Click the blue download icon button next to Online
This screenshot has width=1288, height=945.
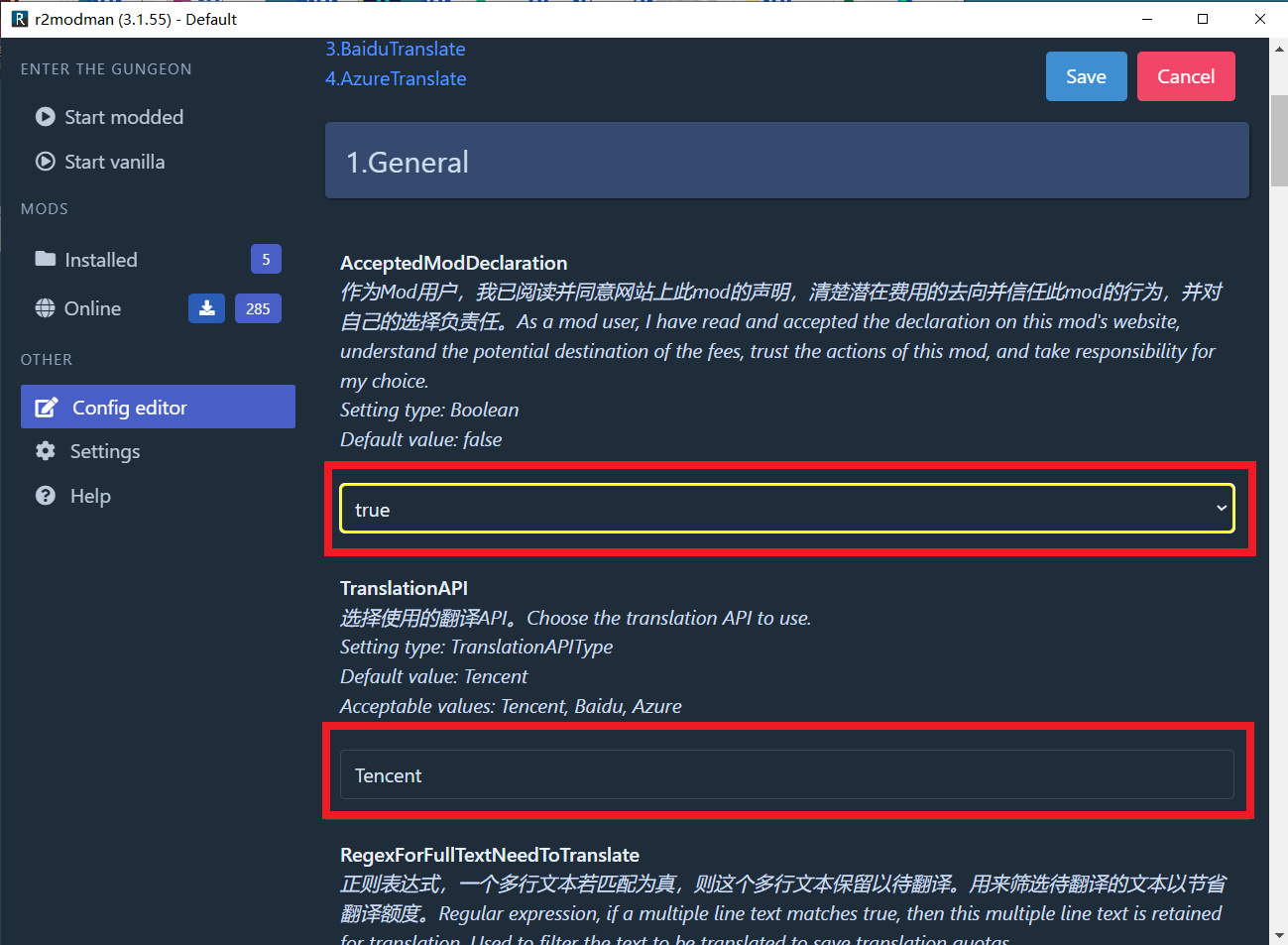point(206,308)
